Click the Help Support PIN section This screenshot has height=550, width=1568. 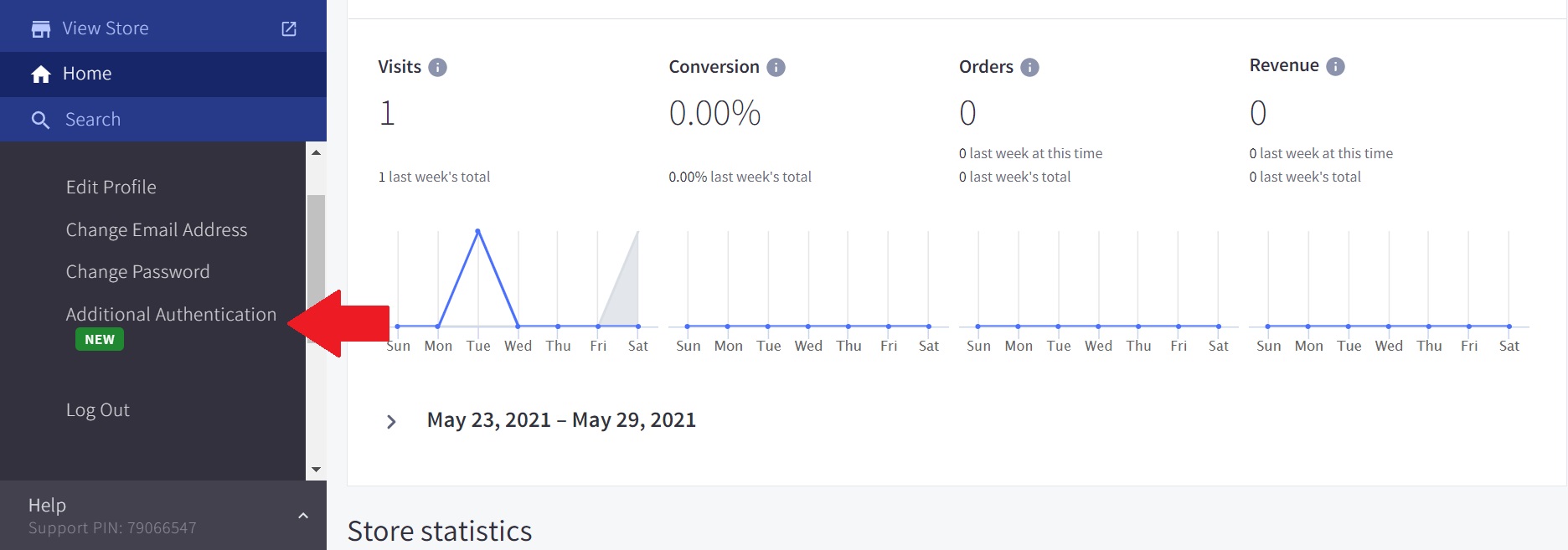coord(112,516)
